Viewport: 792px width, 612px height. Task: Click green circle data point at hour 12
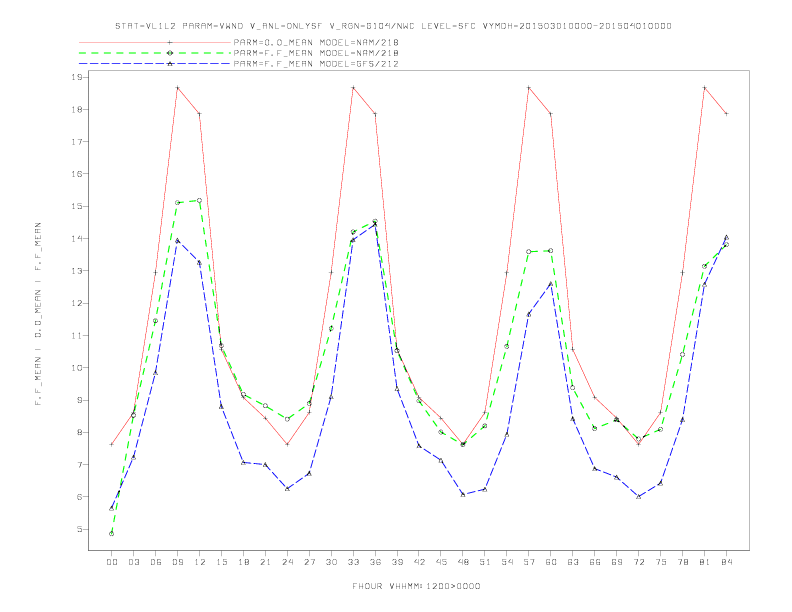point(200,200)
